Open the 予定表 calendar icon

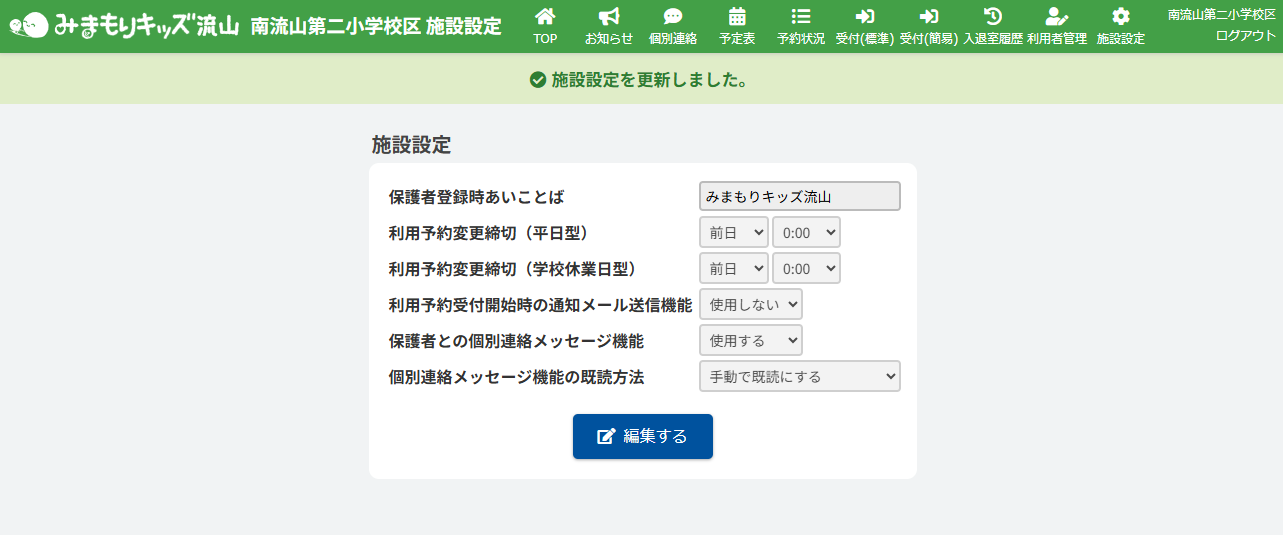coord(737,16)
